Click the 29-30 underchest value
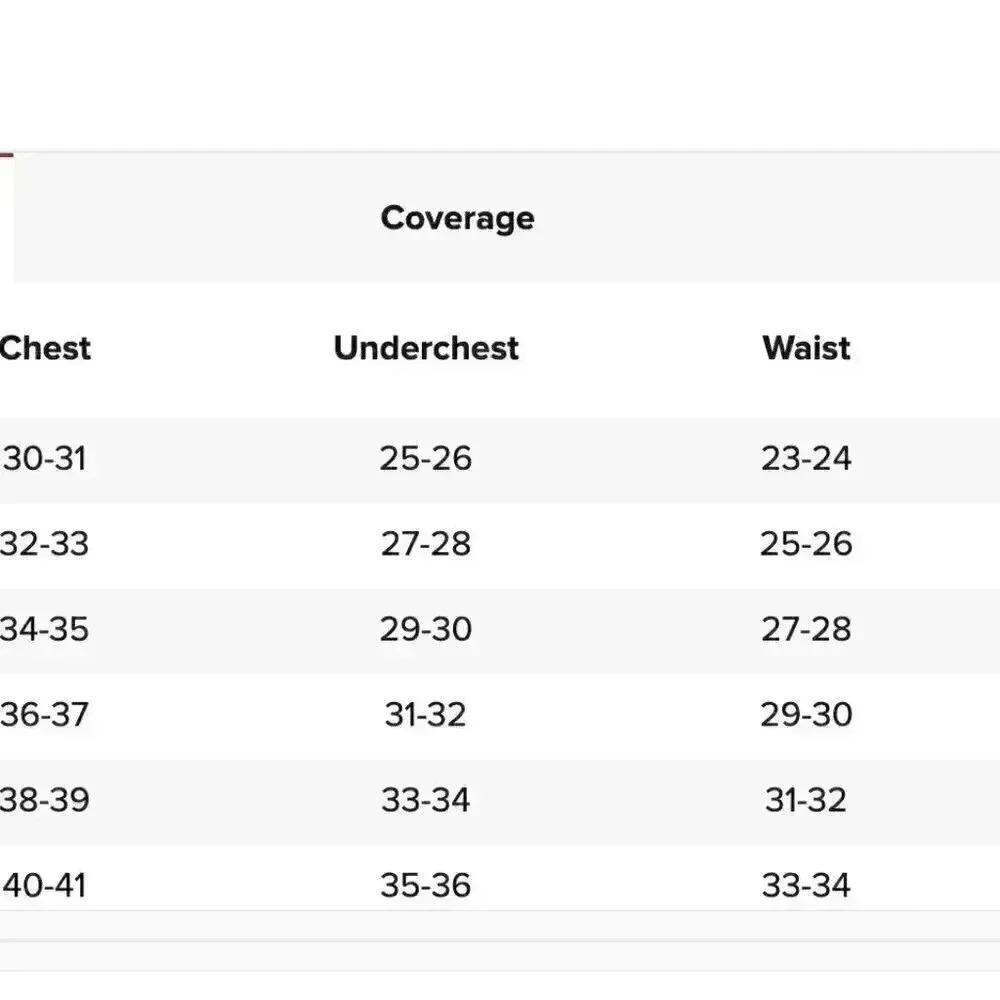This screenshot has height=1000, width=1000. click(425, 630)
